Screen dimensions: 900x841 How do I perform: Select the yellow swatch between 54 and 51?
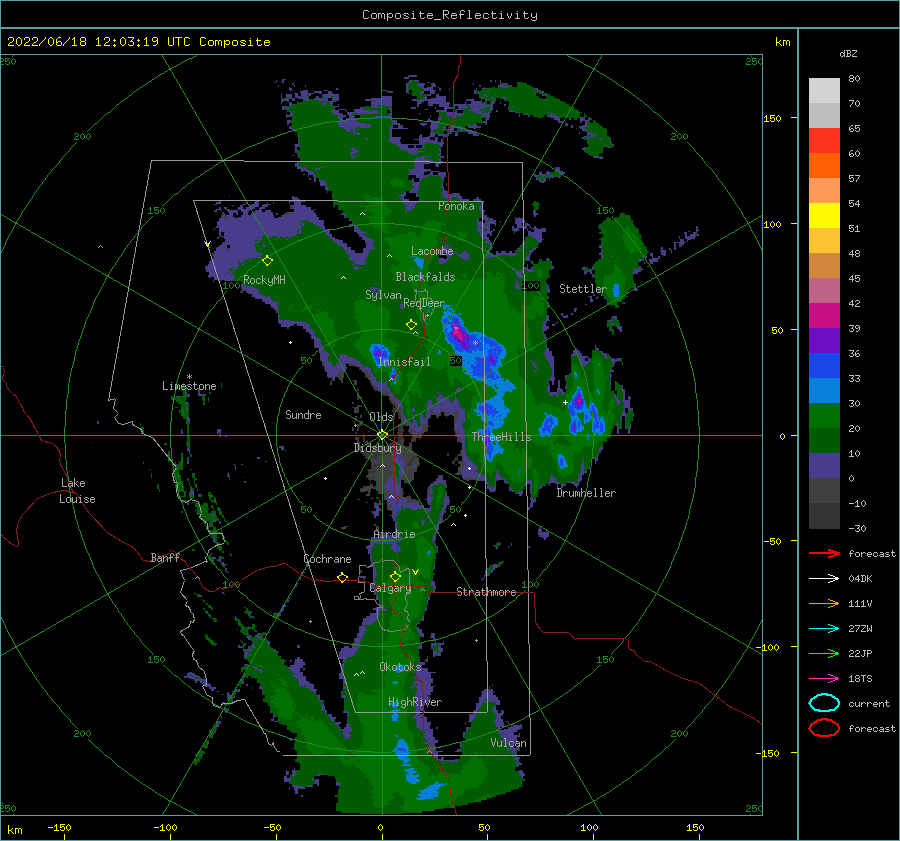[x=824, y=215]
